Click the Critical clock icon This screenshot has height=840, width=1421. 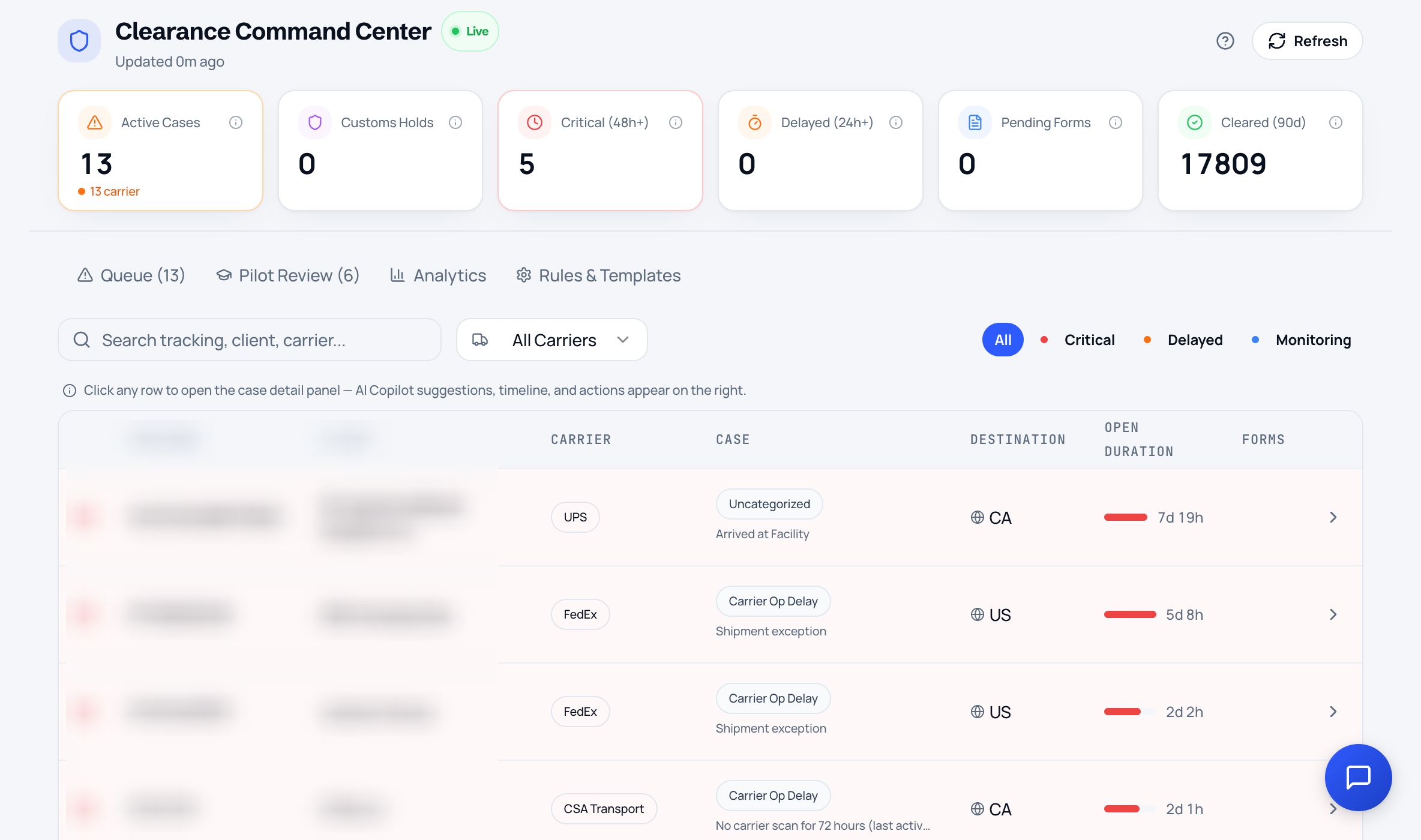click(535, 122)
